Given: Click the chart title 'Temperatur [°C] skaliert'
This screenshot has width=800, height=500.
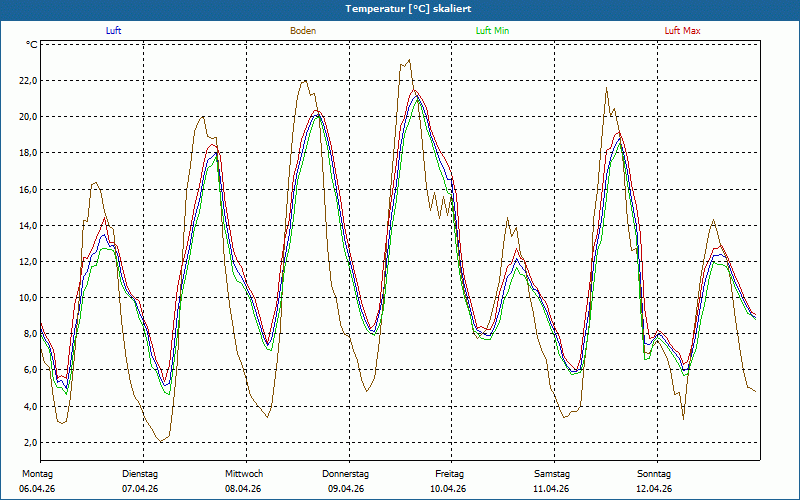Looking at the screenshot, I should [408, 9].
